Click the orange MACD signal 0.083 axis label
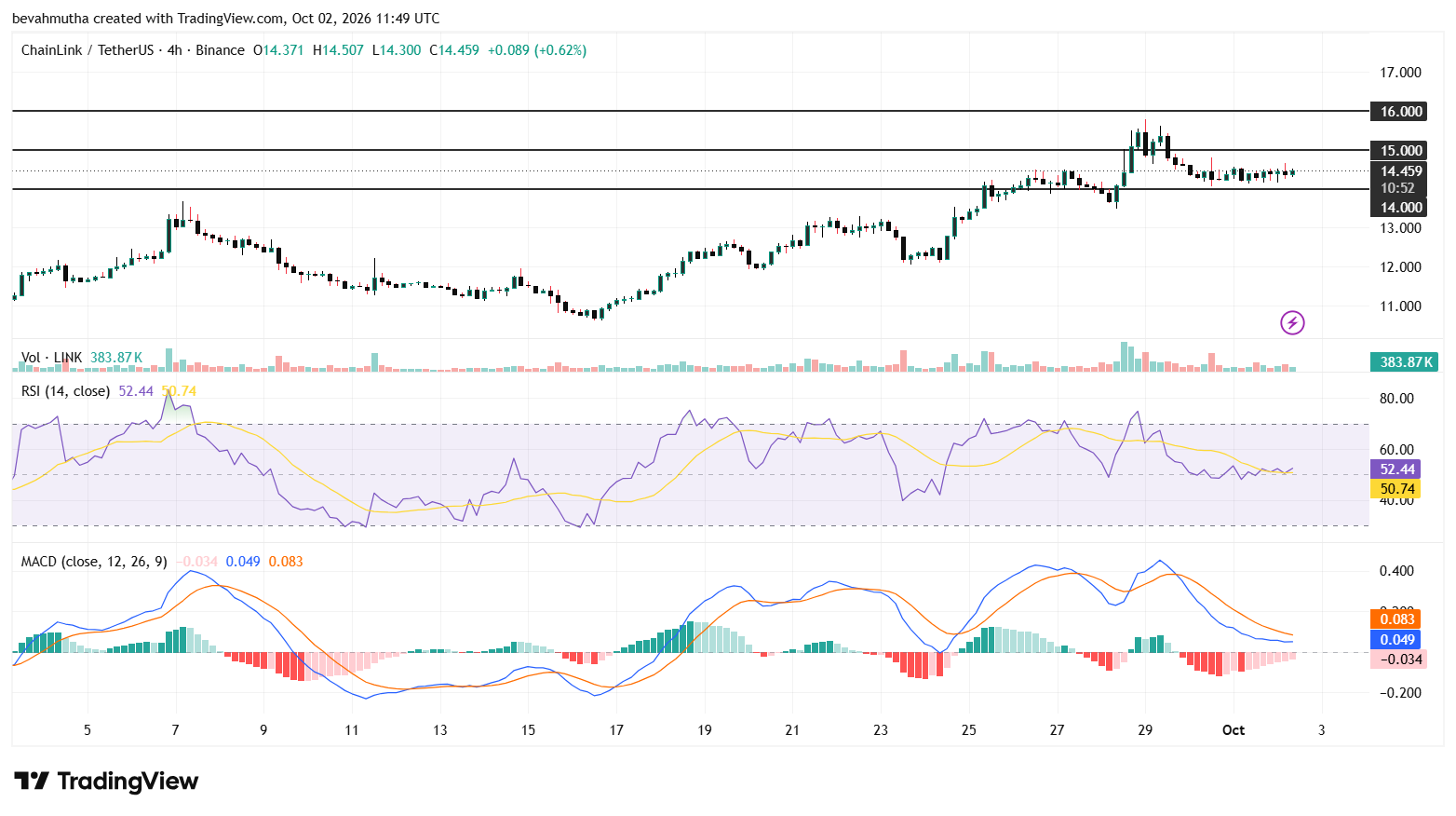Viewport: 1456px width, 816px height. click(1395, 619)
